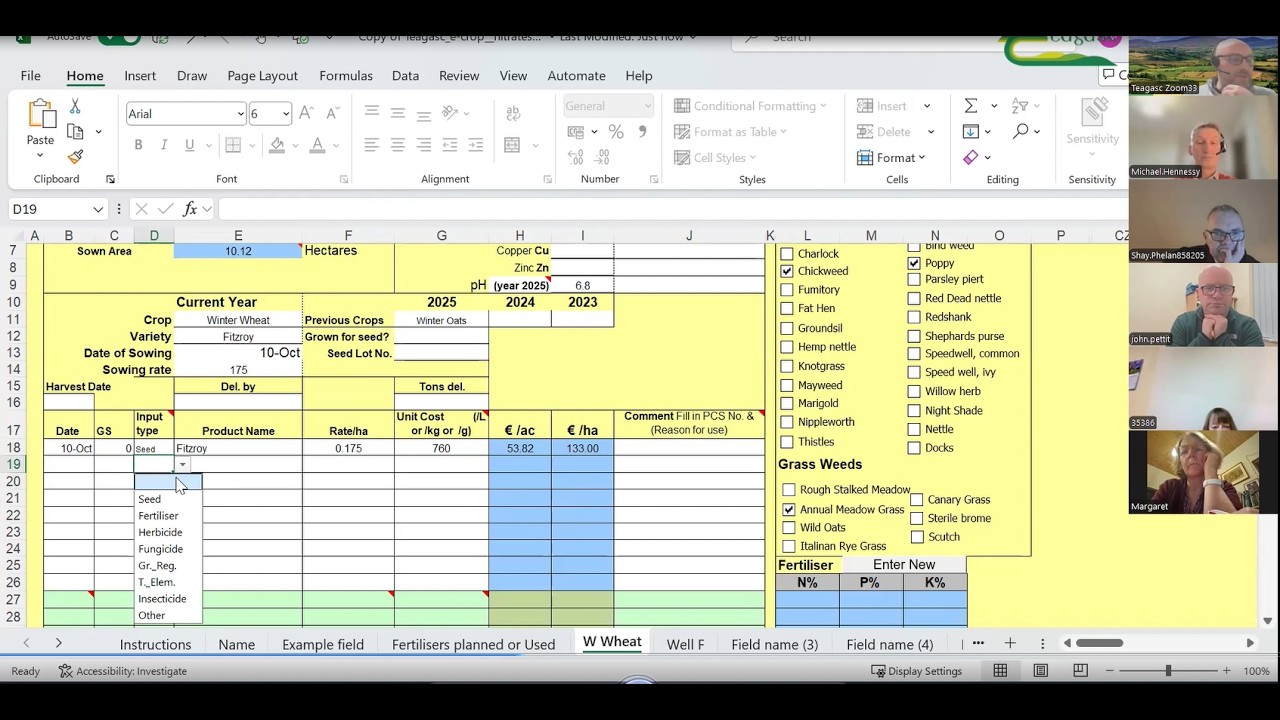Click Display Settings in status bar

[x=916, y=671]
